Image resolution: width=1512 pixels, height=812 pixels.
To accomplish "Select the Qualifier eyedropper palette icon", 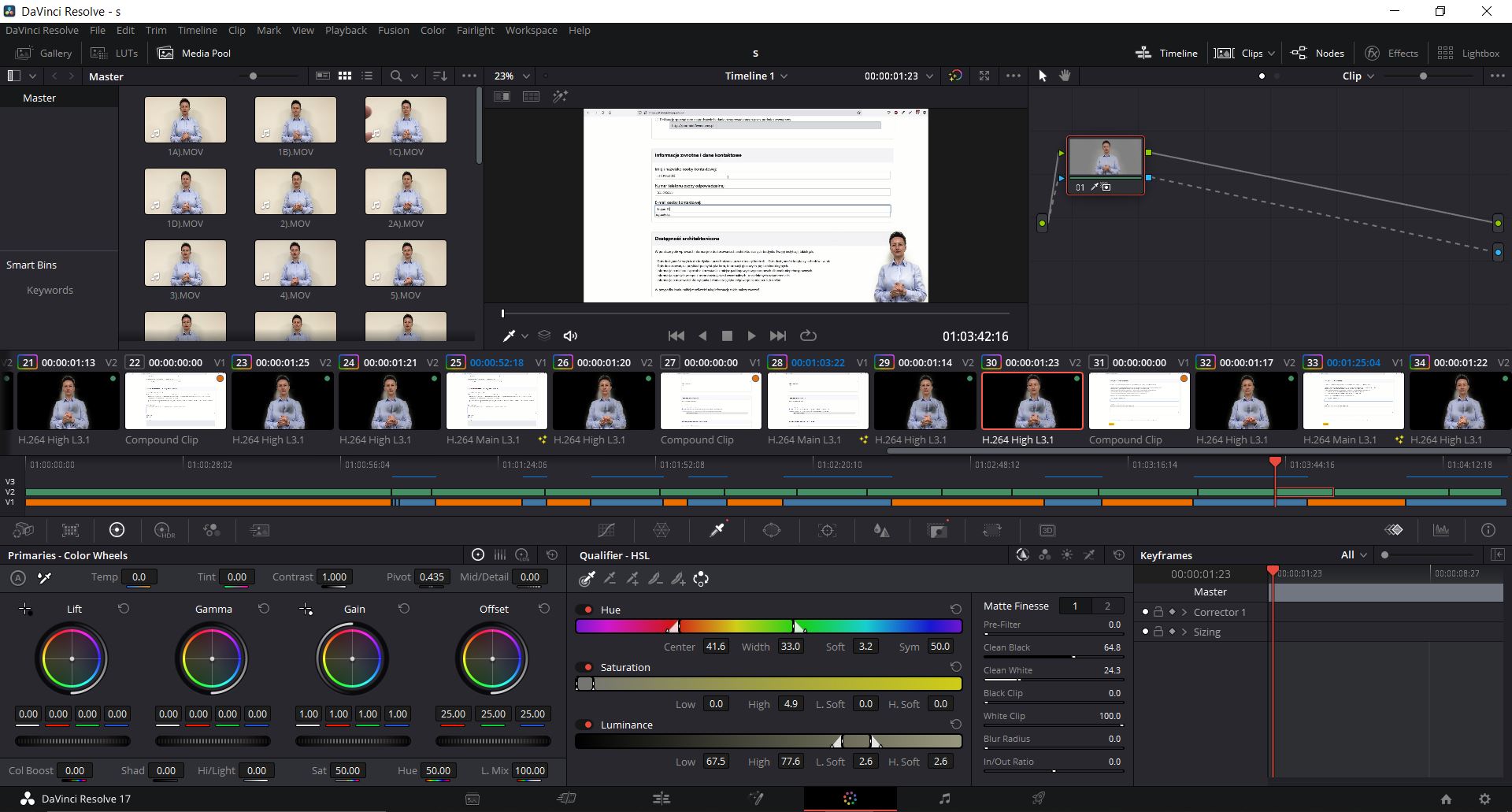I will click(x=717, y=530).
